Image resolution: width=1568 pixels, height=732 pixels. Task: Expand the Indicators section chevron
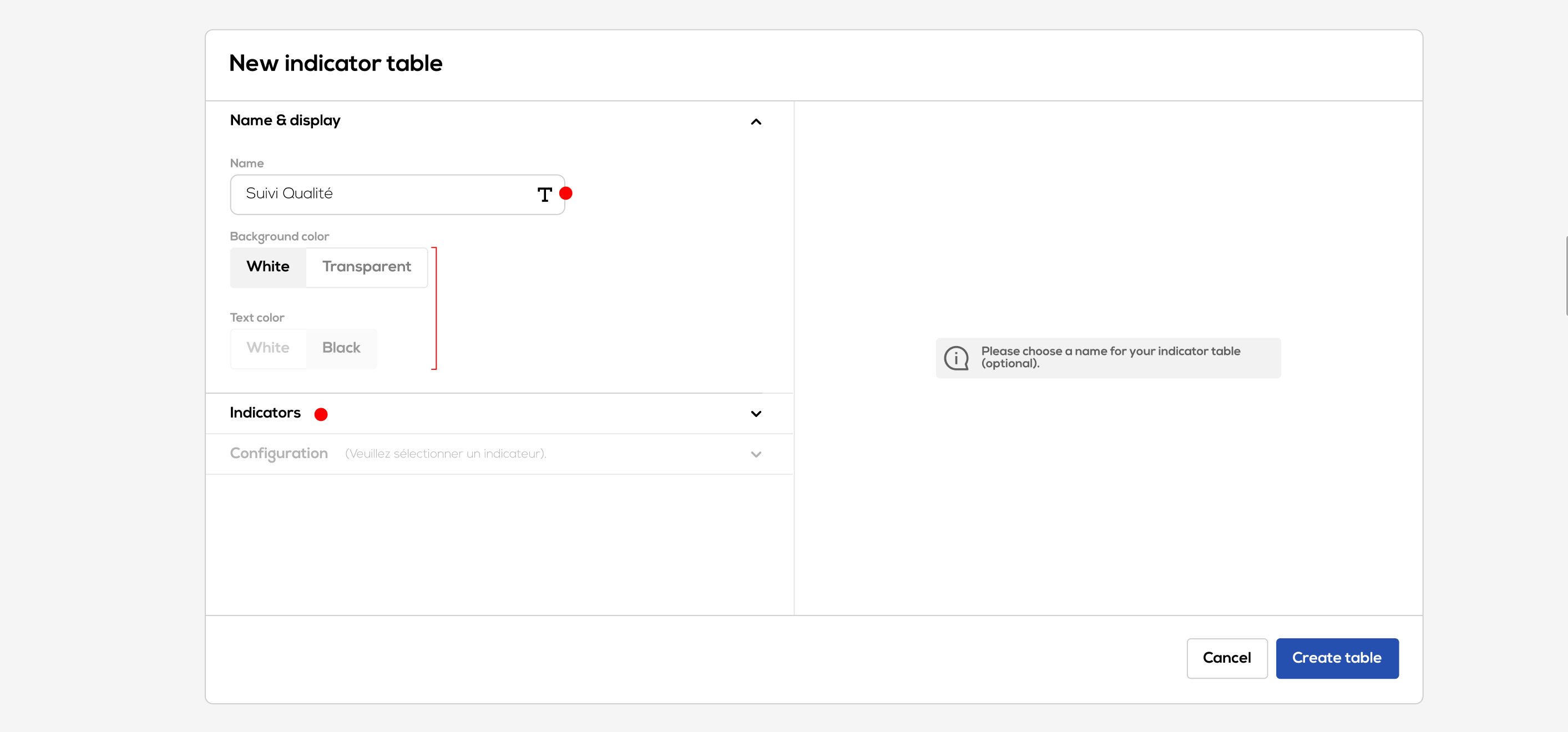(x=755, y=414)
